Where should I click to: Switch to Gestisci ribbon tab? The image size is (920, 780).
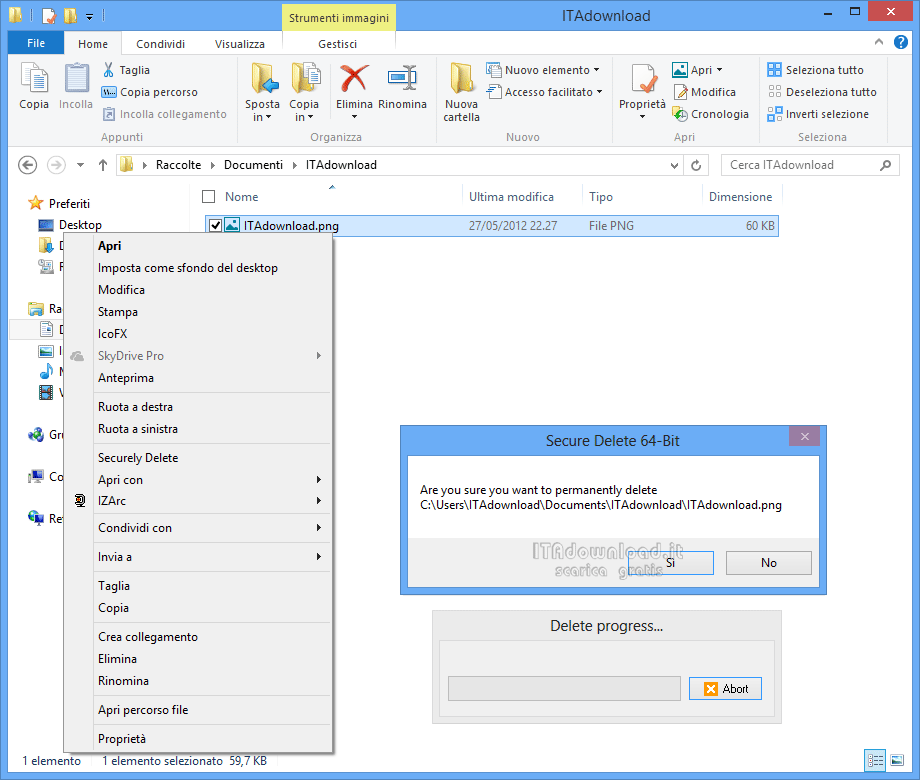337,44
